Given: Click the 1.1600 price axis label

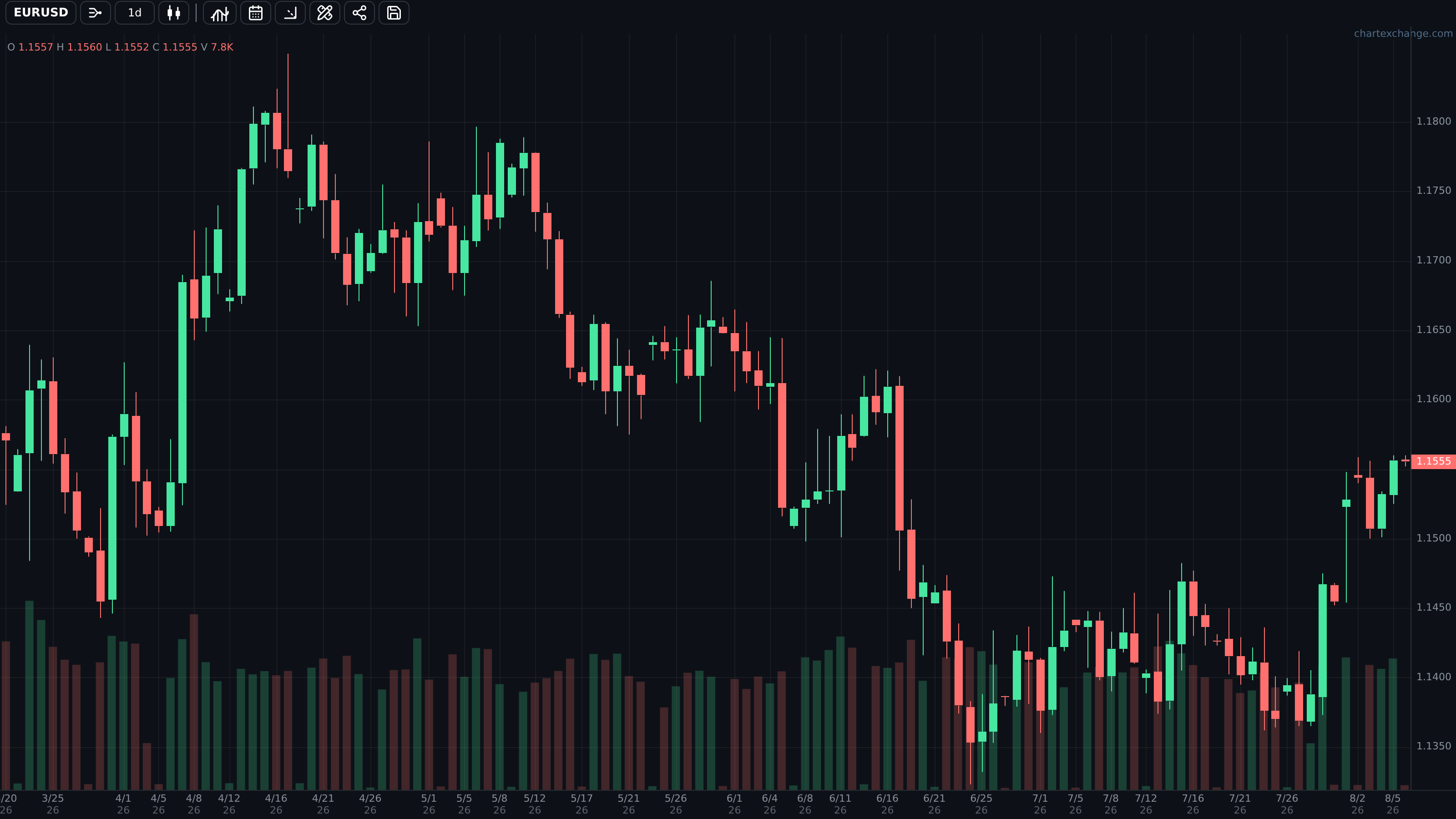Looking at the screenshot, I should pos(1433,399).
